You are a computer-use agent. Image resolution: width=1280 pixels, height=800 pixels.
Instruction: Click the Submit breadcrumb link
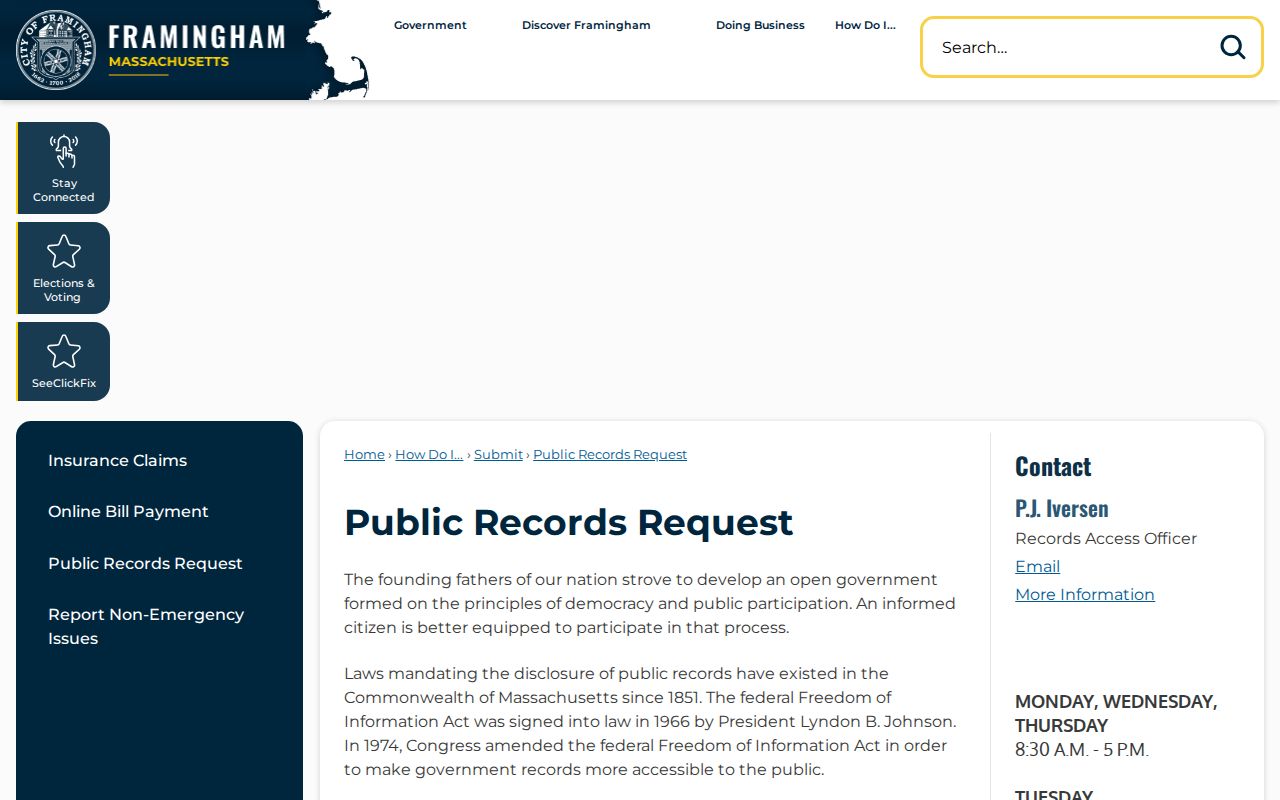click(x=498, y=454)
